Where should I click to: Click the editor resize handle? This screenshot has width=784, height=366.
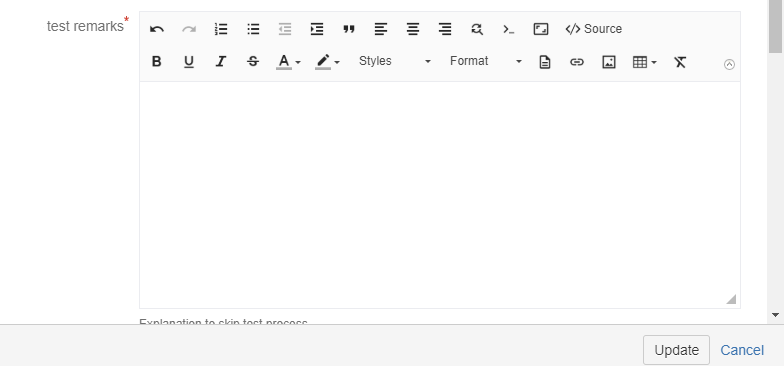coord(731,299)
